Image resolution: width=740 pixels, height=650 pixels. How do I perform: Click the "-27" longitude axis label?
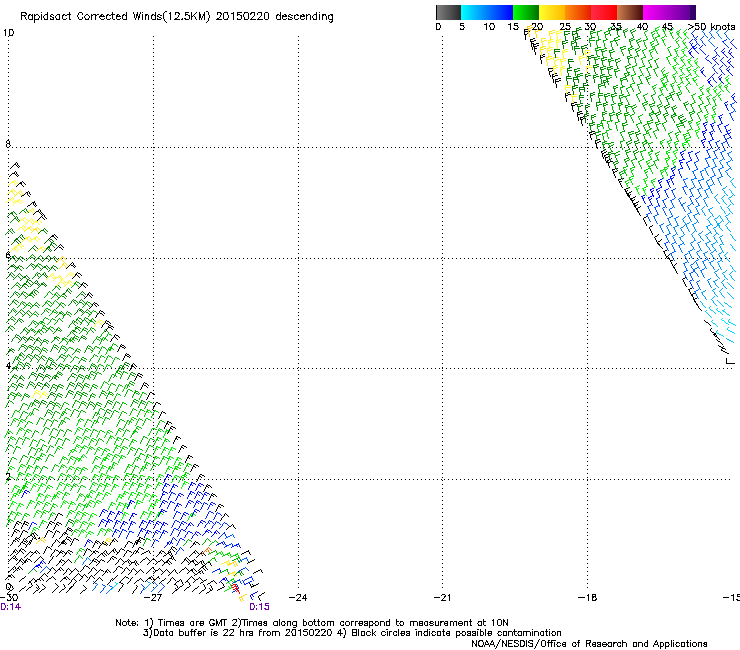153,597
